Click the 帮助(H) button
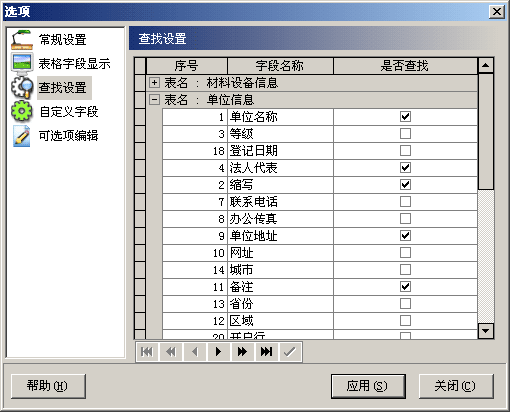Screen dimensions: 510x412 pos(48,386)
